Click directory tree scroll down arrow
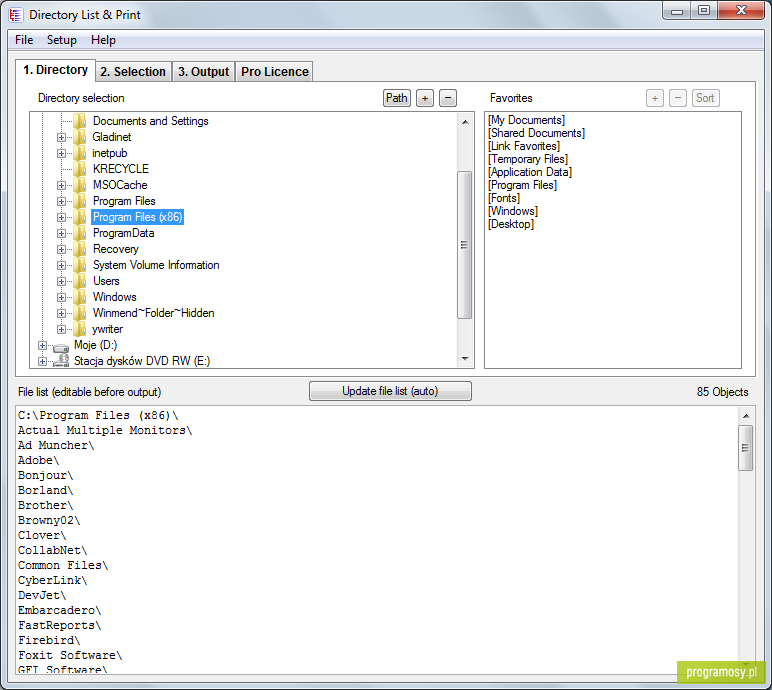Viewport: 772px width, 690px height. [x=465, y=359]
